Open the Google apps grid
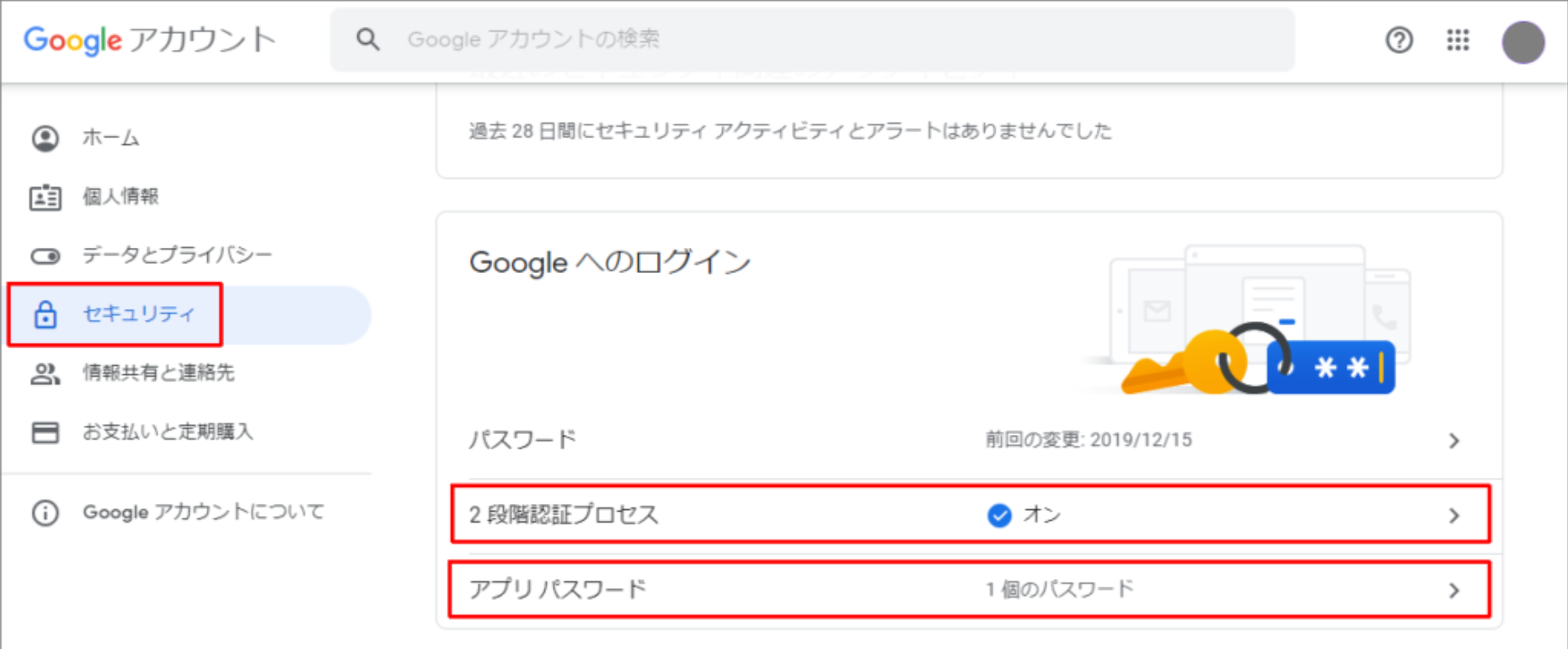The width and height of the screenshot is (1568, 649). tap(1458, 40)
